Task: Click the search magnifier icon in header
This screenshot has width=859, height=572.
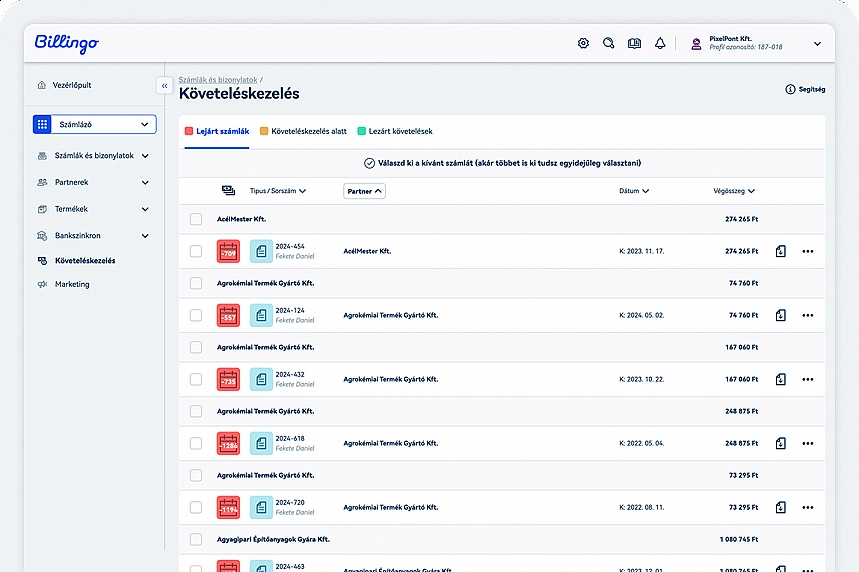Action: [608, 44]
